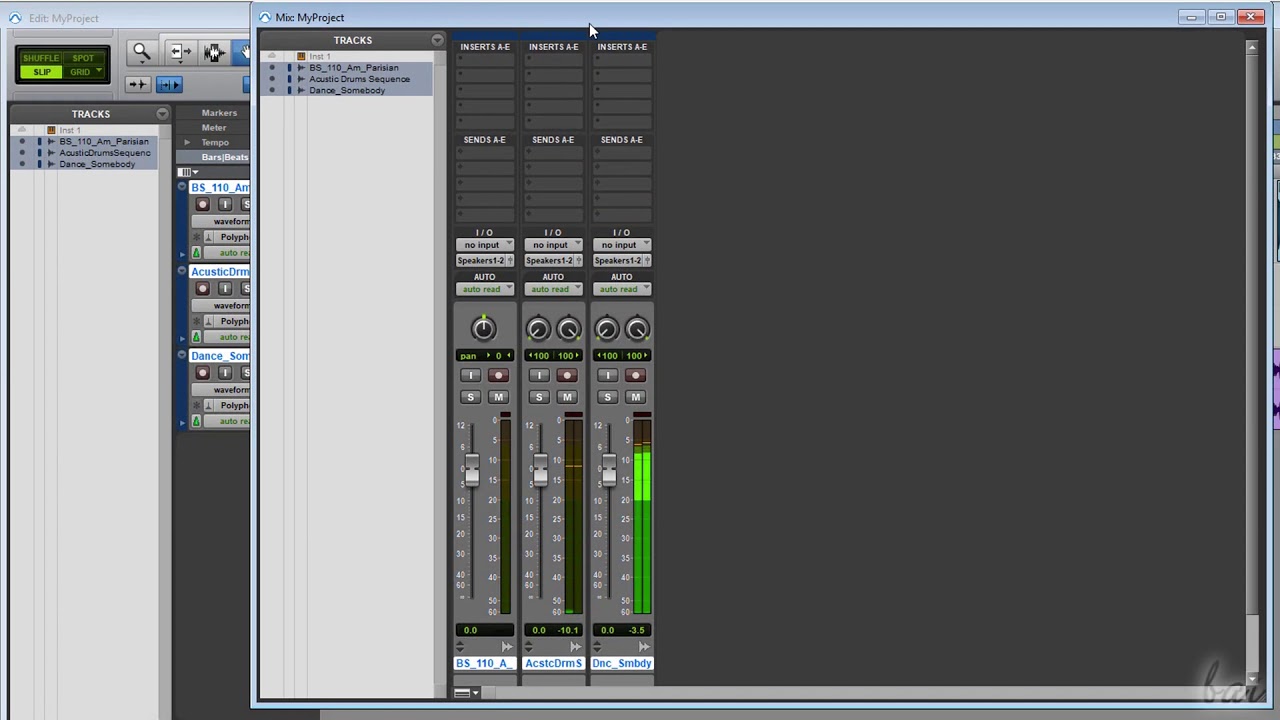Mute the BS_110_A channel
Image resolution: width=1280 pixels, height=720 pixels.
(498, 397)
